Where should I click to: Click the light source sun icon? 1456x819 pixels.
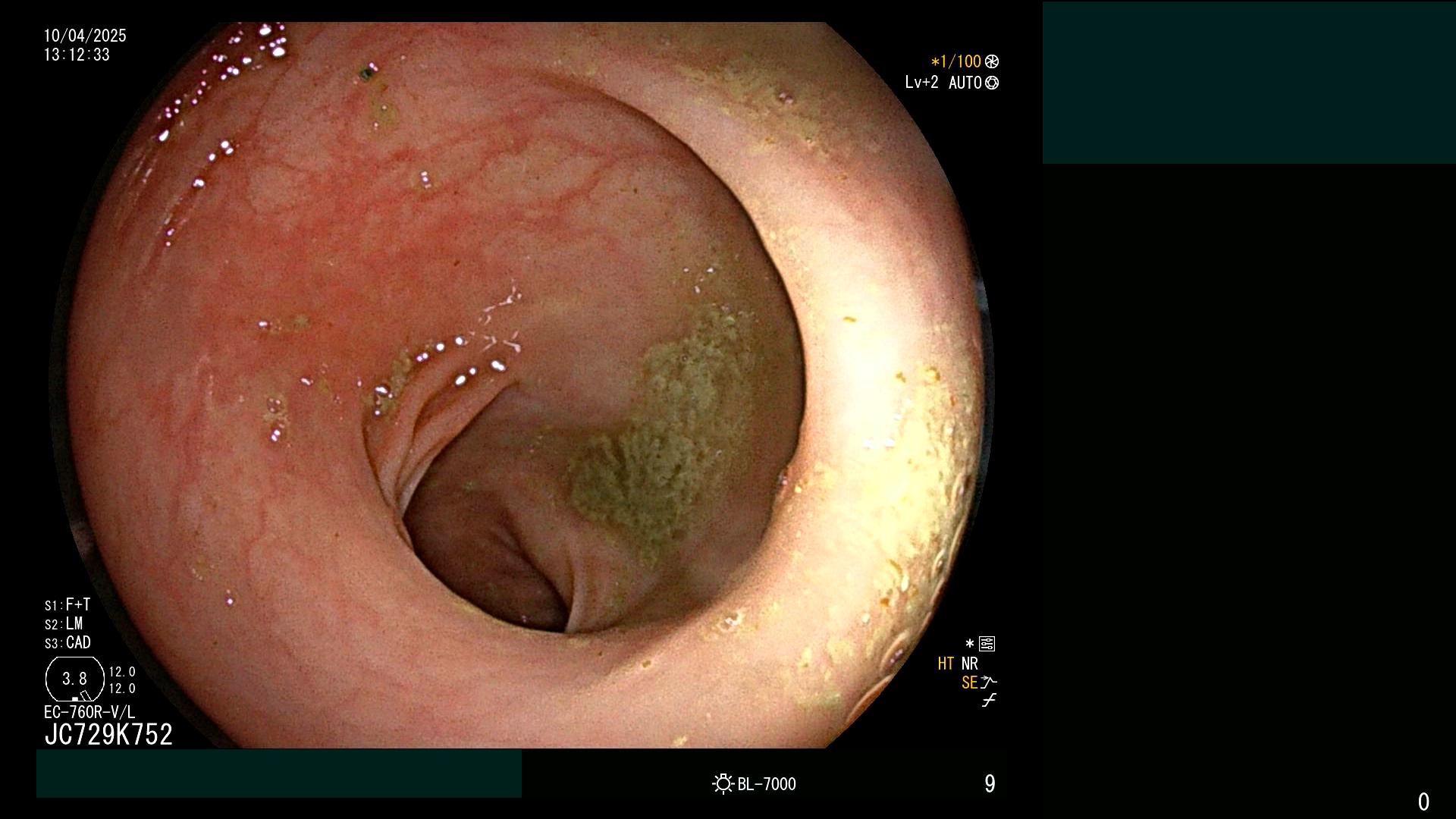click(723, 783)
